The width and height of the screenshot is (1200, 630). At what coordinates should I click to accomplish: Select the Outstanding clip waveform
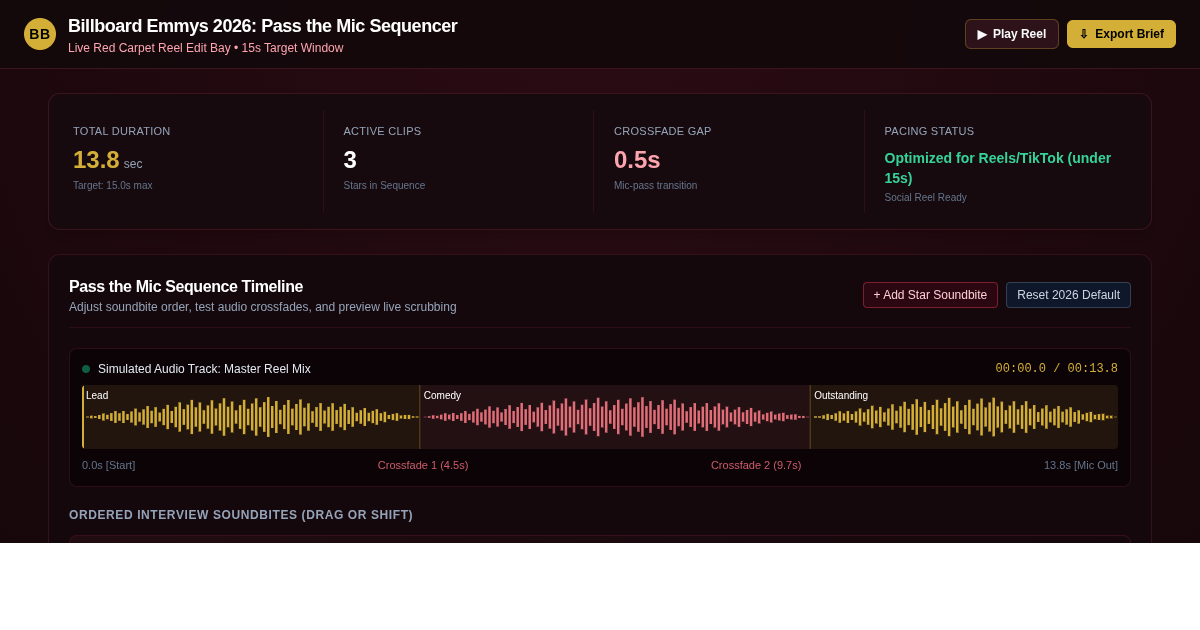tap(964, 417)
